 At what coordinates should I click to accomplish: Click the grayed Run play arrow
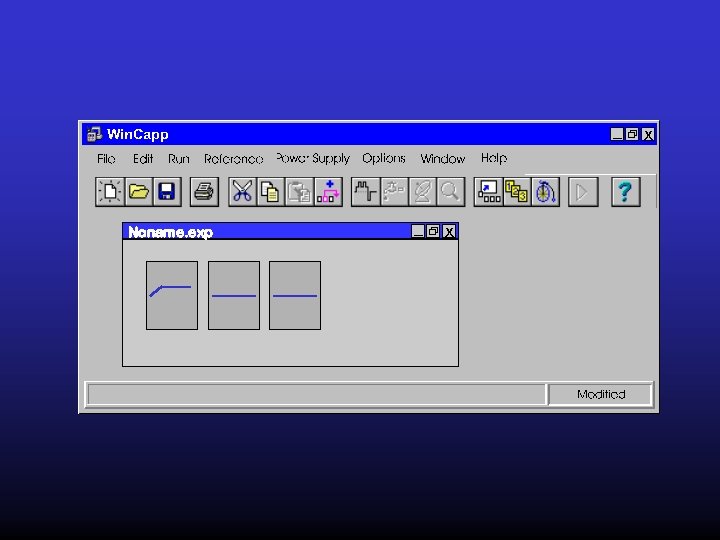point(583,191)
